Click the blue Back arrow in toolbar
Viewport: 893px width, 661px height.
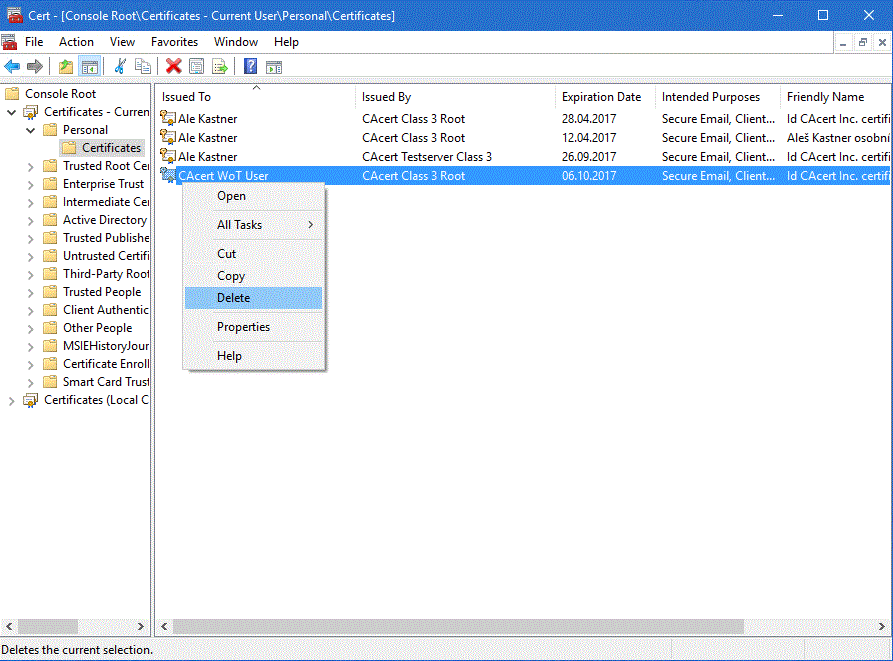12,67
